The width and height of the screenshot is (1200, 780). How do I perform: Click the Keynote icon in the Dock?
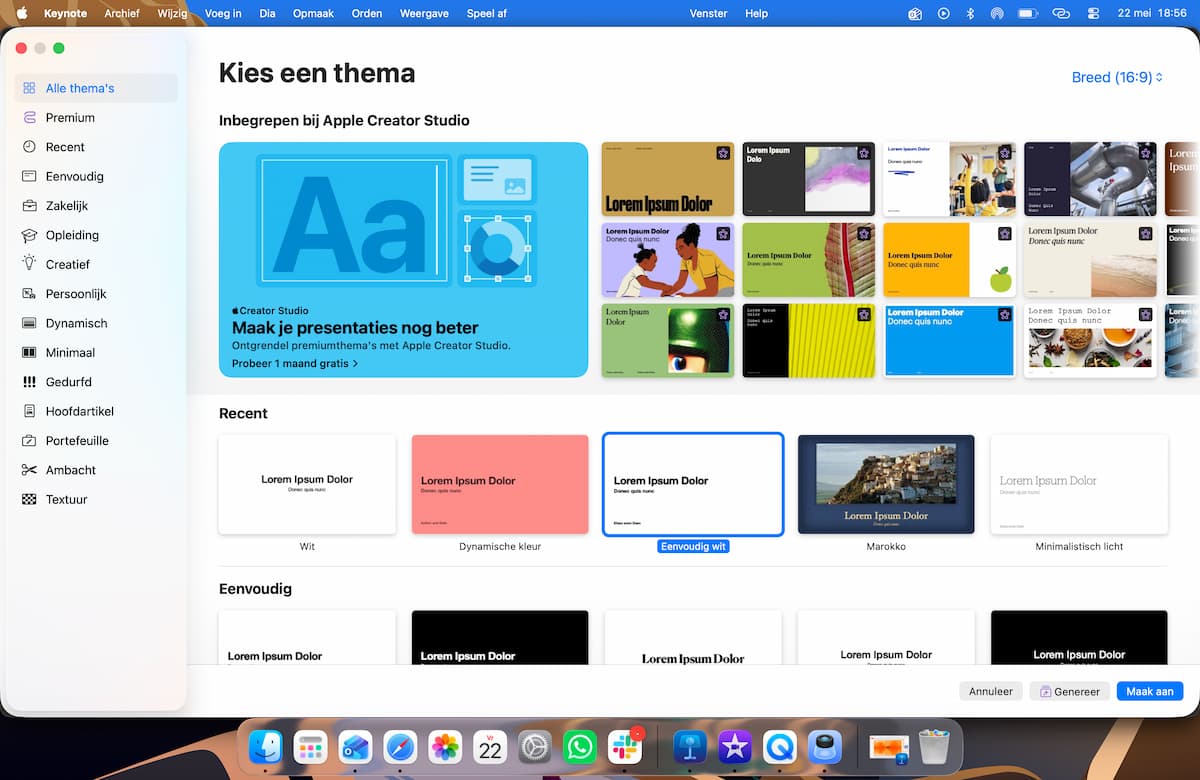click(x=690, y=747)
